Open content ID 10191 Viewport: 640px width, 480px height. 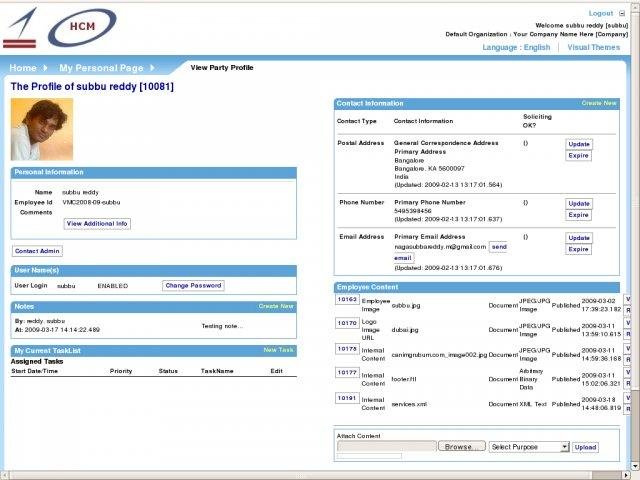point(347,398)
